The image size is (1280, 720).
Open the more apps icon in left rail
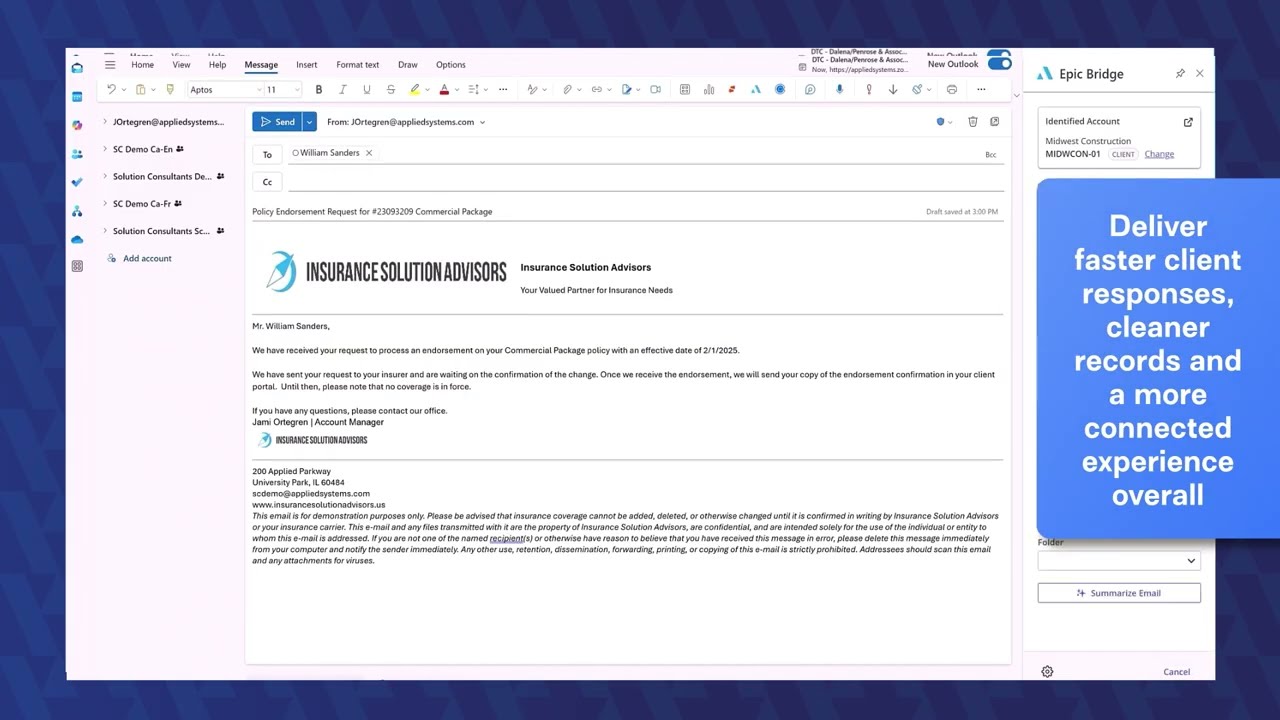(x=77, y=266)
